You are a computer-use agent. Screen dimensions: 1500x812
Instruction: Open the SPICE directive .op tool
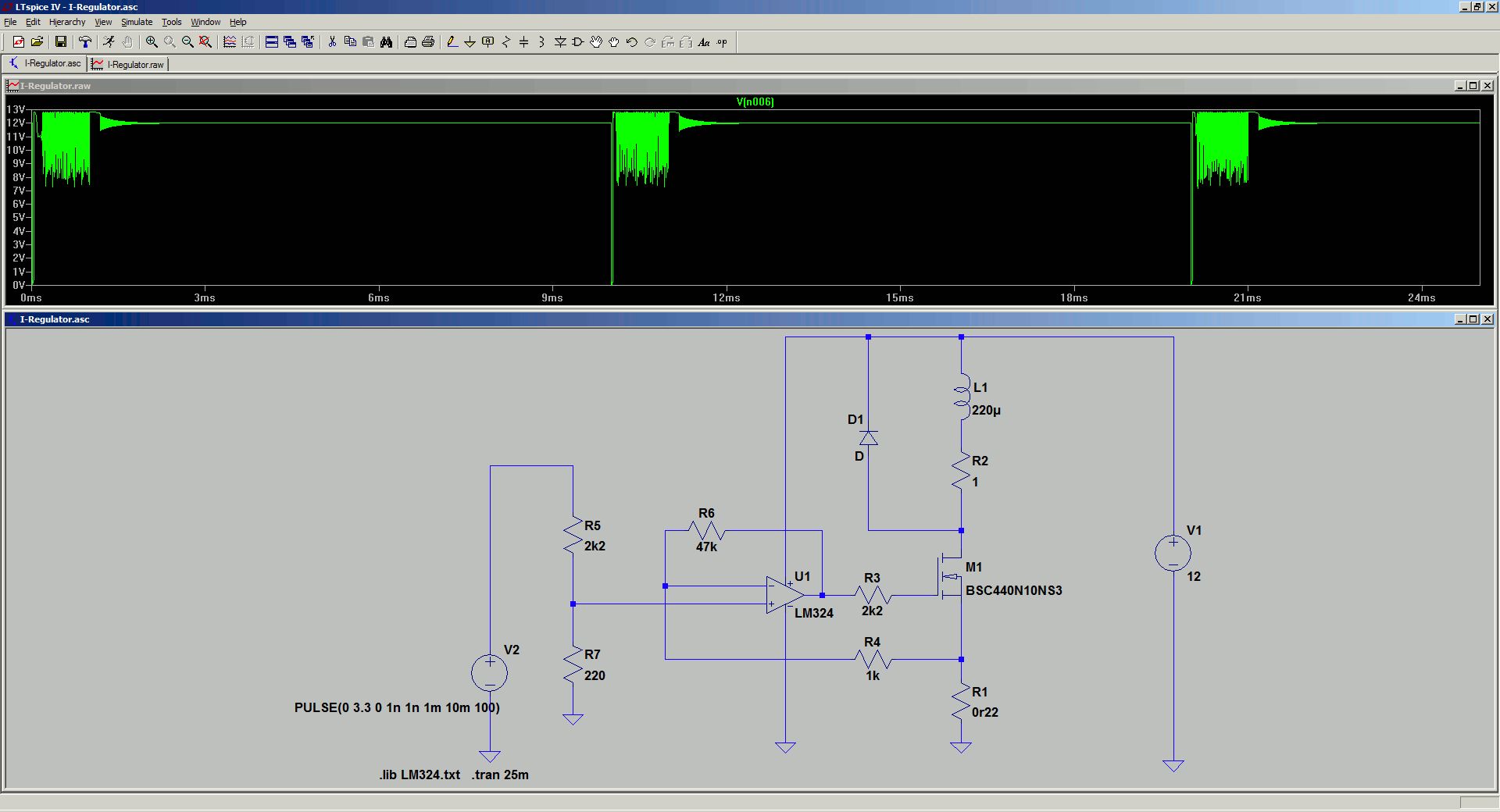[x=722, y=42]
